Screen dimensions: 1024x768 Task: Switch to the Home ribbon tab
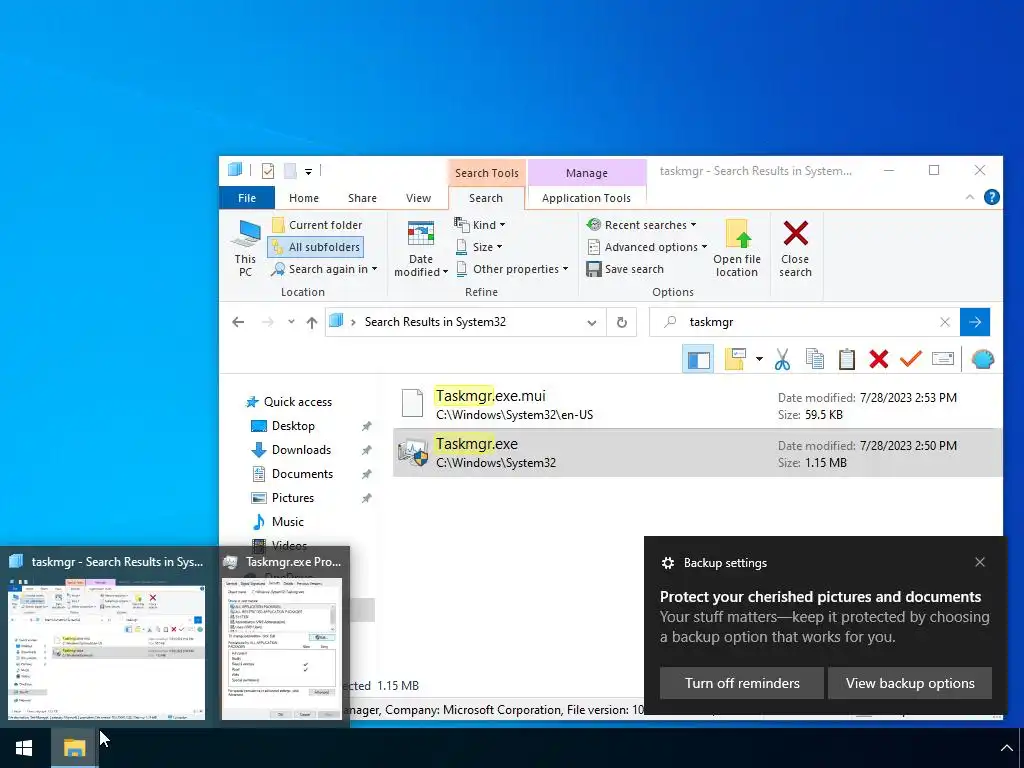click(x=304, y=198)
